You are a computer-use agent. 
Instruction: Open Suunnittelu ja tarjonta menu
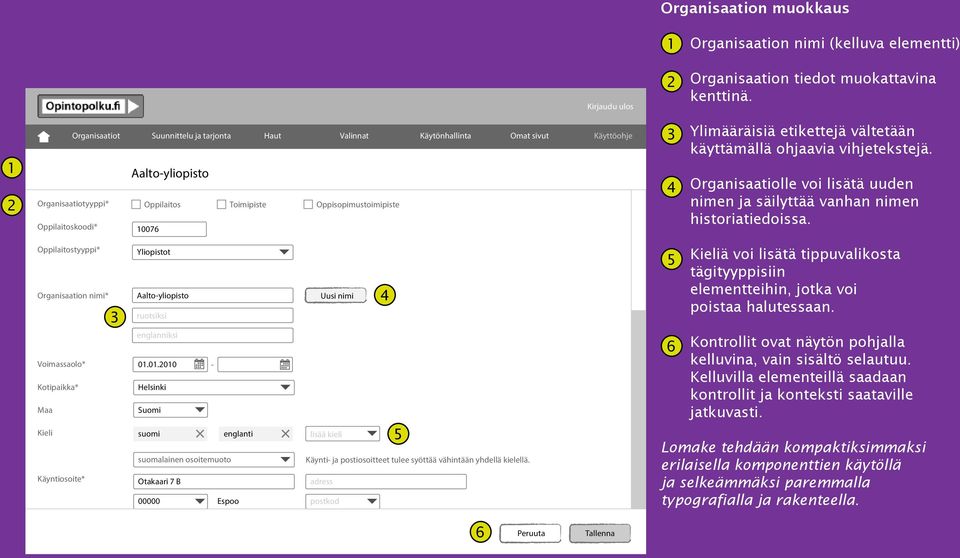pyautogui.click(x=191, y=136)
